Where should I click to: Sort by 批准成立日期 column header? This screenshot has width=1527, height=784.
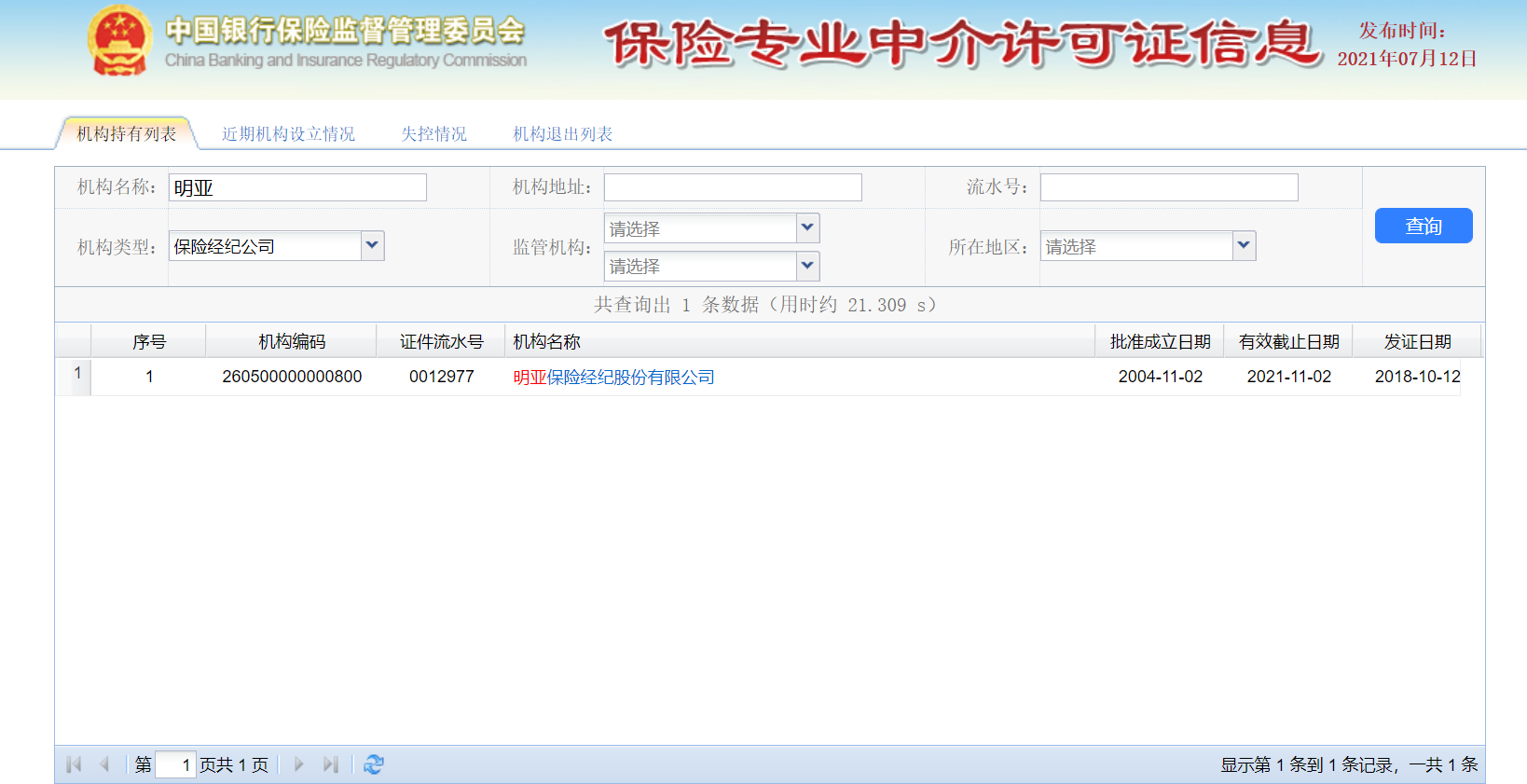pyautogui.click(x=1161, y=341)
